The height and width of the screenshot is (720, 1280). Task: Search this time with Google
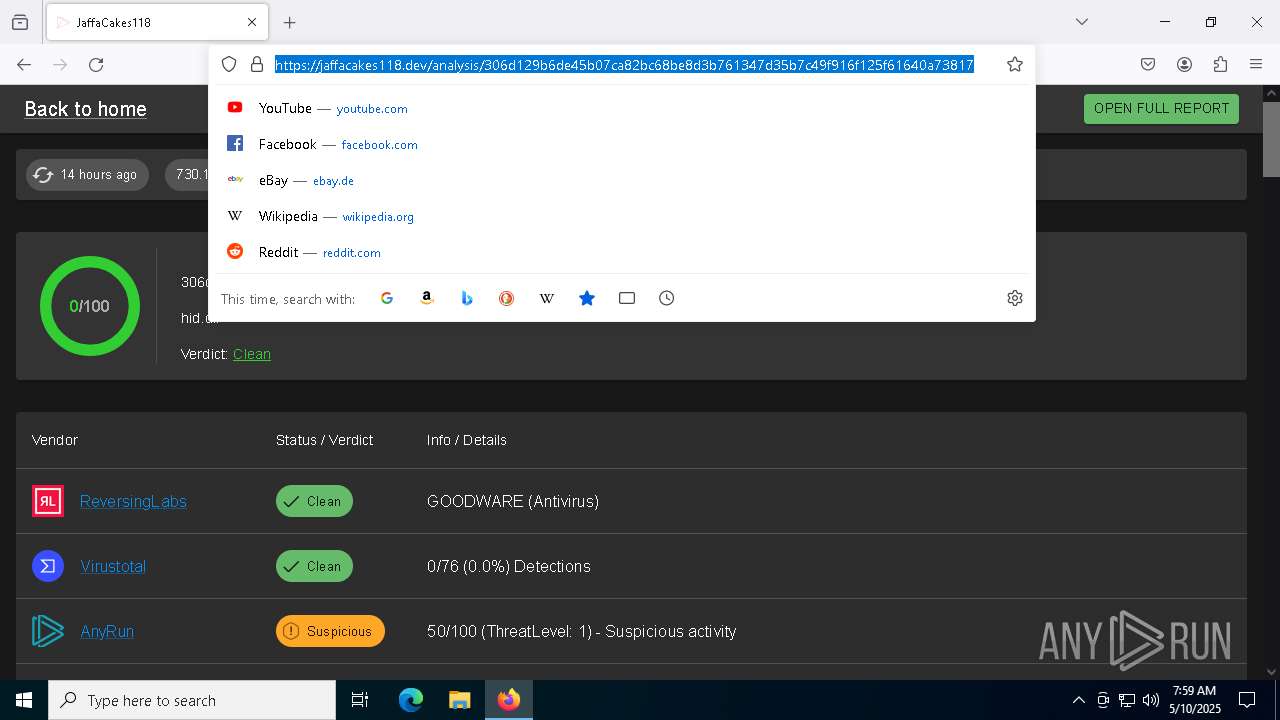(x=387, y=298)
